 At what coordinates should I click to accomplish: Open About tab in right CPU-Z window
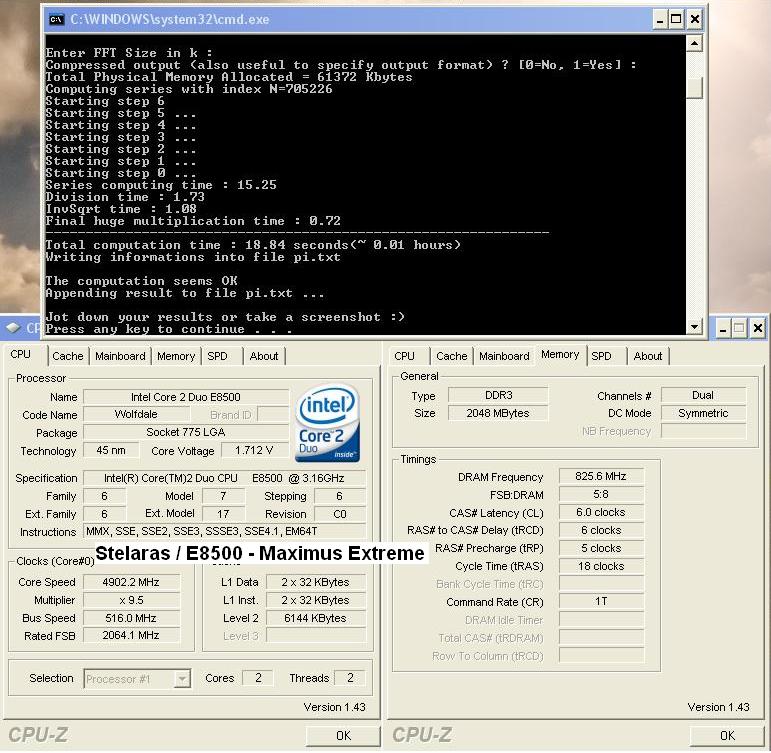click(648, 356)
